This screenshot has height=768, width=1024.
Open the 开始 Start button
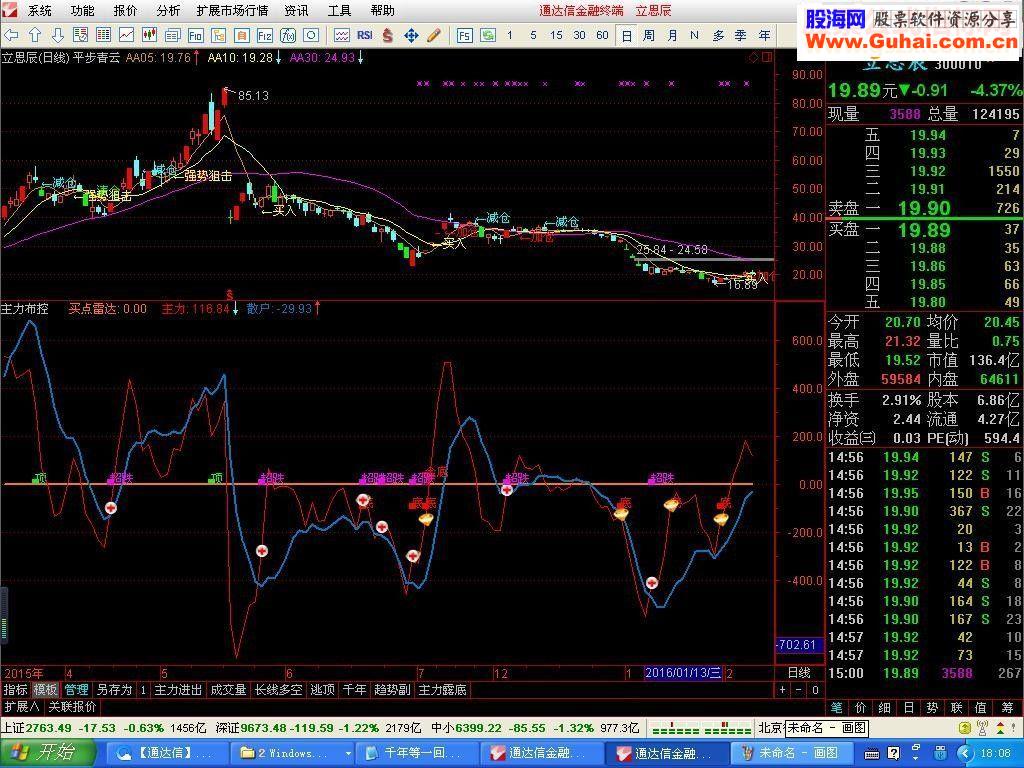48,753
